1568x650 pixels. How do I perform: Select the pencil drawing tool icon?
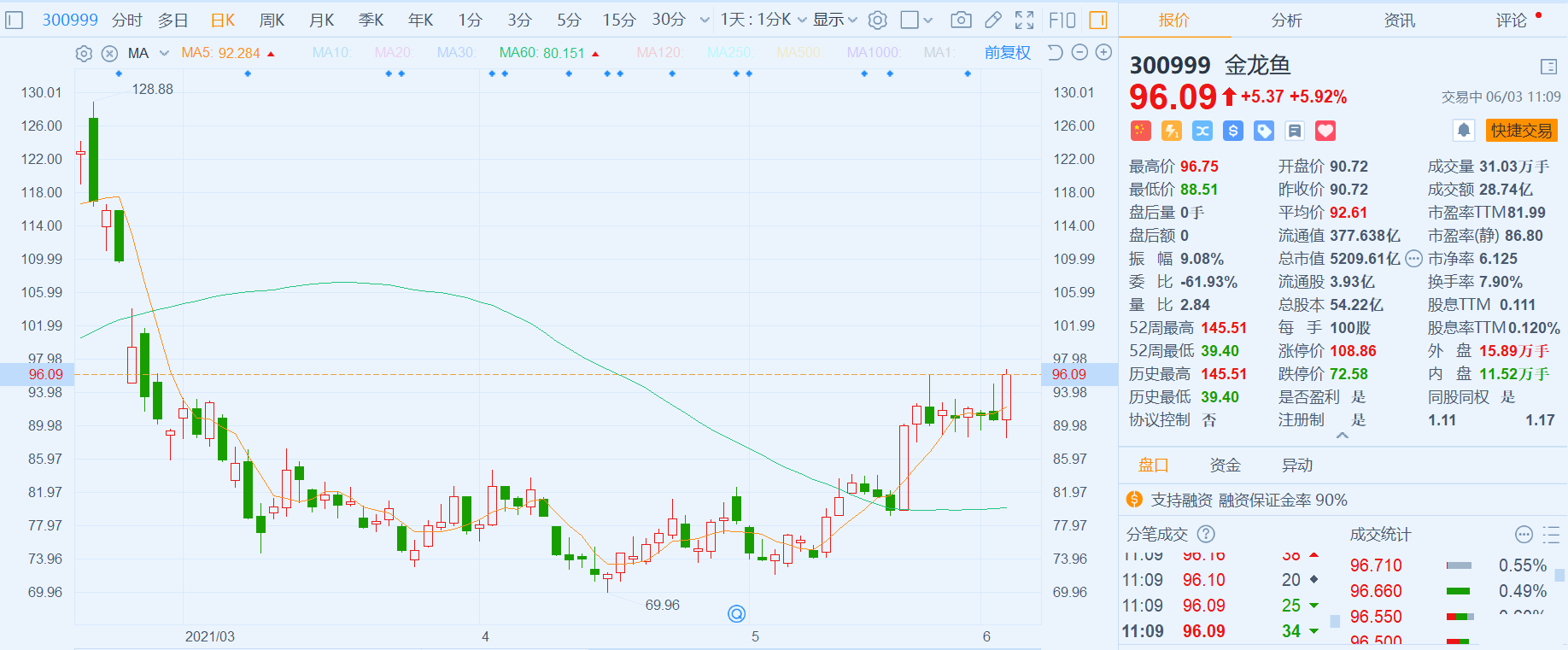(993, 20)
